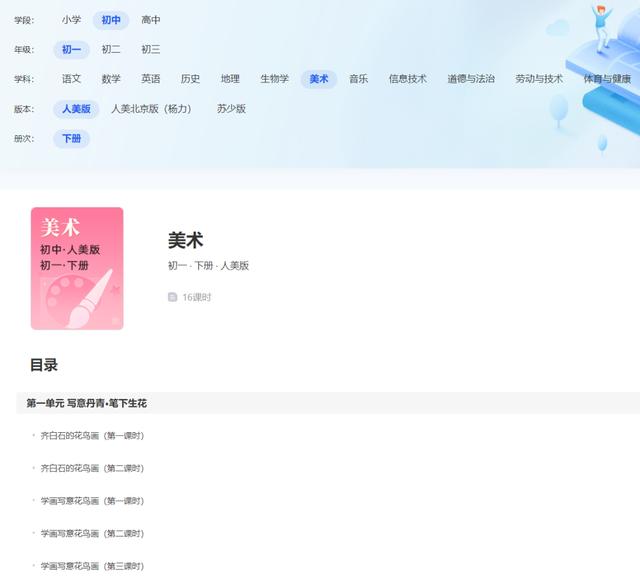Select the 人美北京版（杨力）edition
The image size is (640, 578).
[x=151, y=109]
